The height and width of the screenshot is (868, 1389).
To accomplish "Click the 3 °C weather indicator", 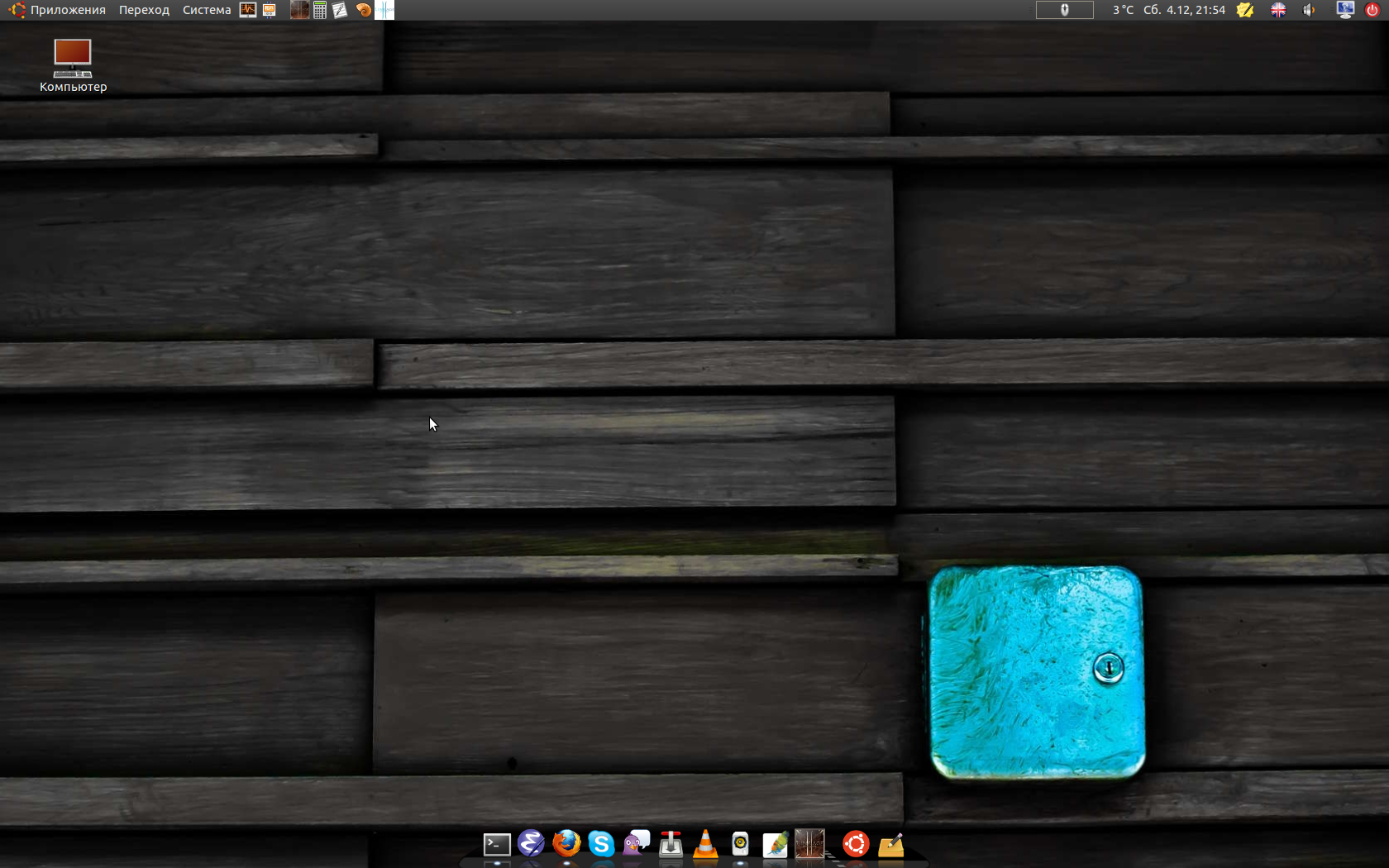I will [1122, 10].
